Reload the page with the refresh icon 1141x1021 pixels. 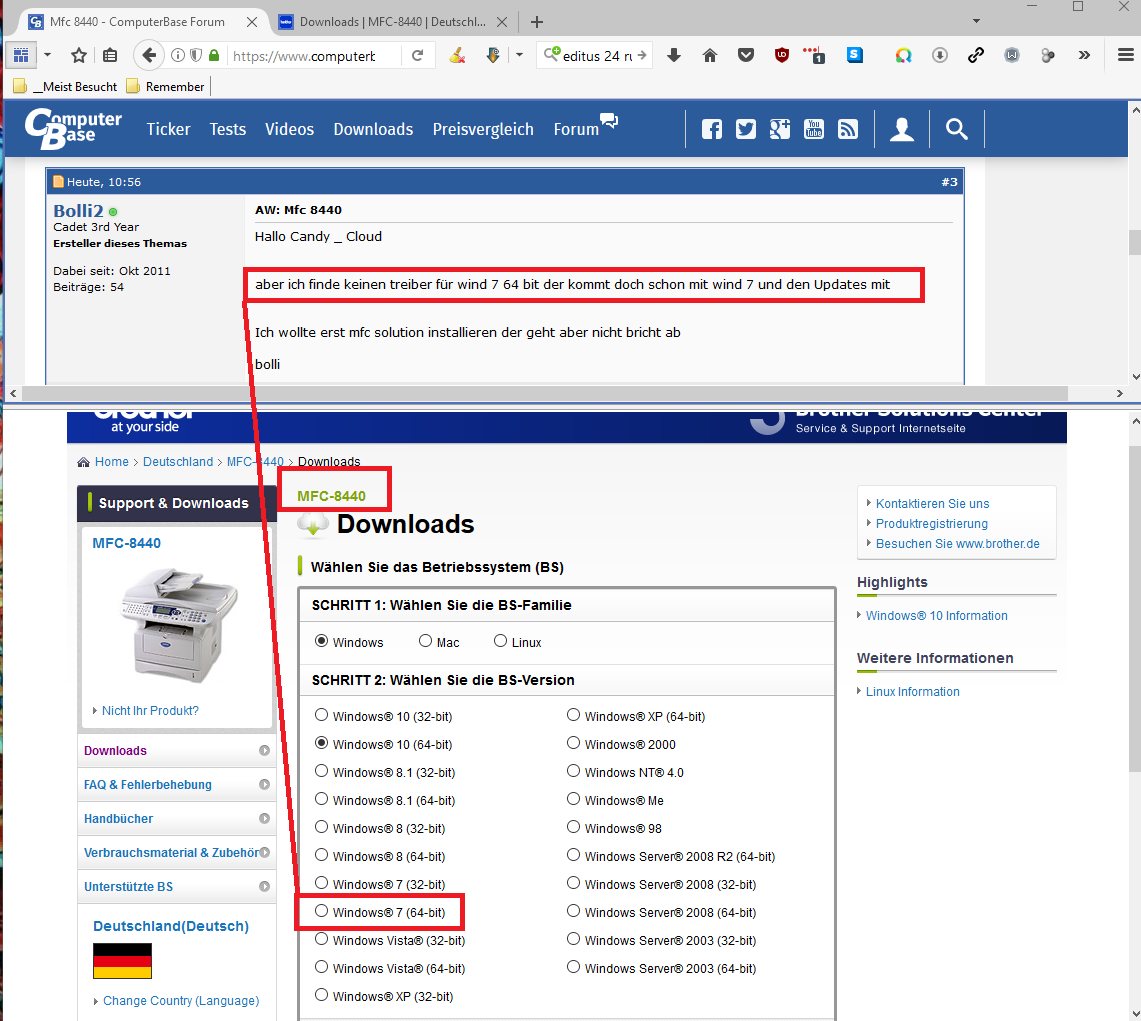pos(418,55)
